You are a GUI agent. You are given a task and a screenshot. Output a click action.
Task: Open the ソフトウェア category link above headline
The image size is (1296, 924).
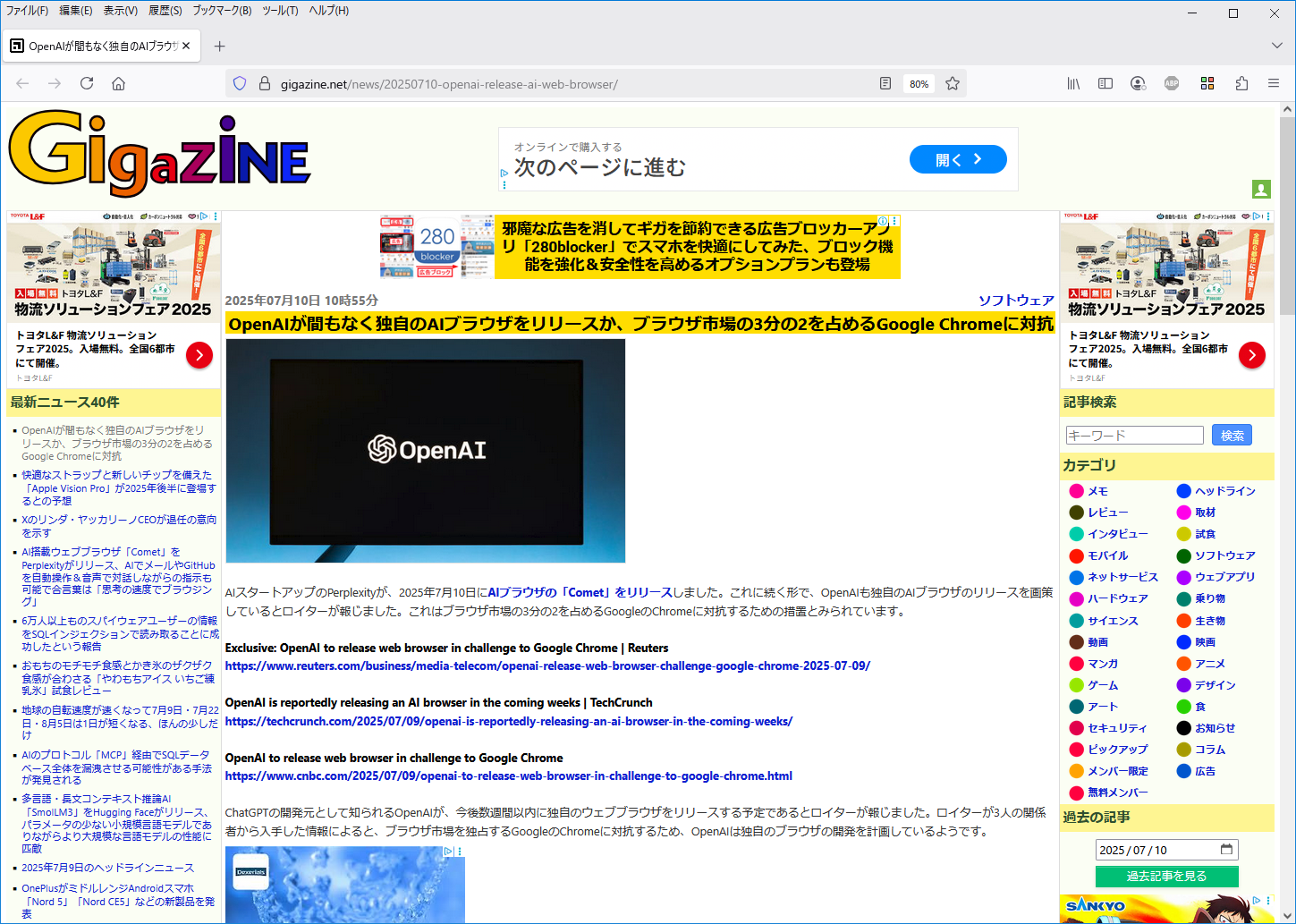[1016, 301]
